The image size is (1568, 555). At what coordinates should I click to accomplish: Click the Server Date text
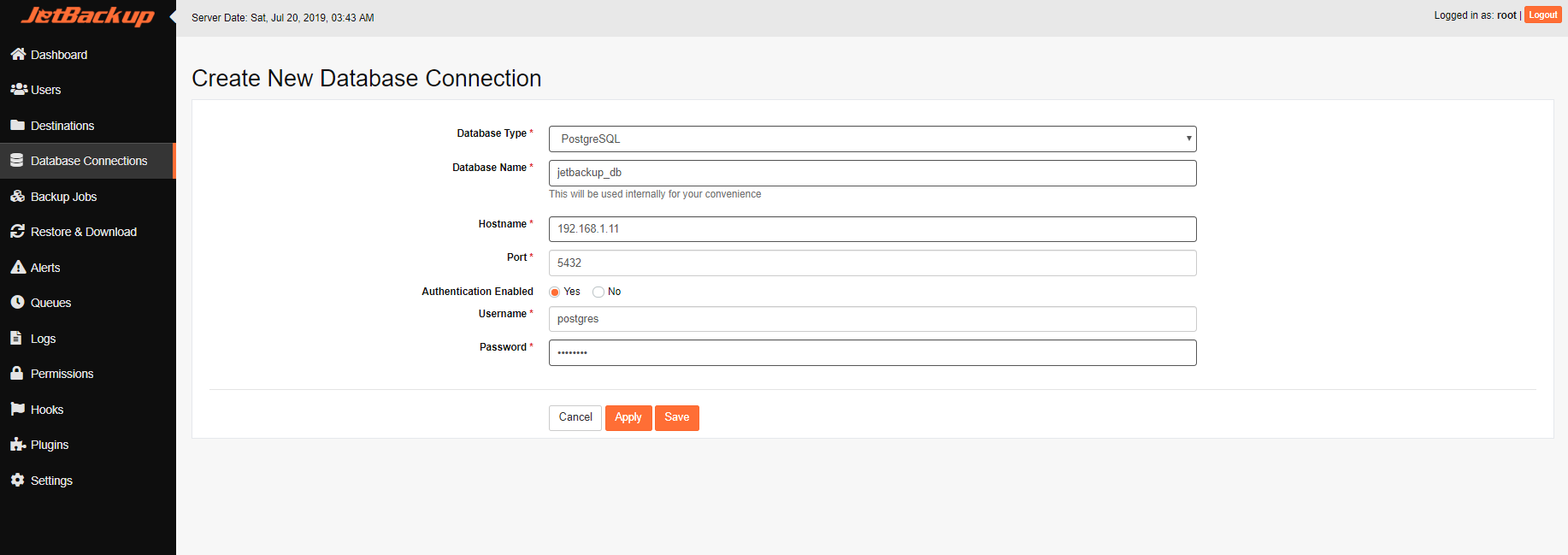pos(283,17)
